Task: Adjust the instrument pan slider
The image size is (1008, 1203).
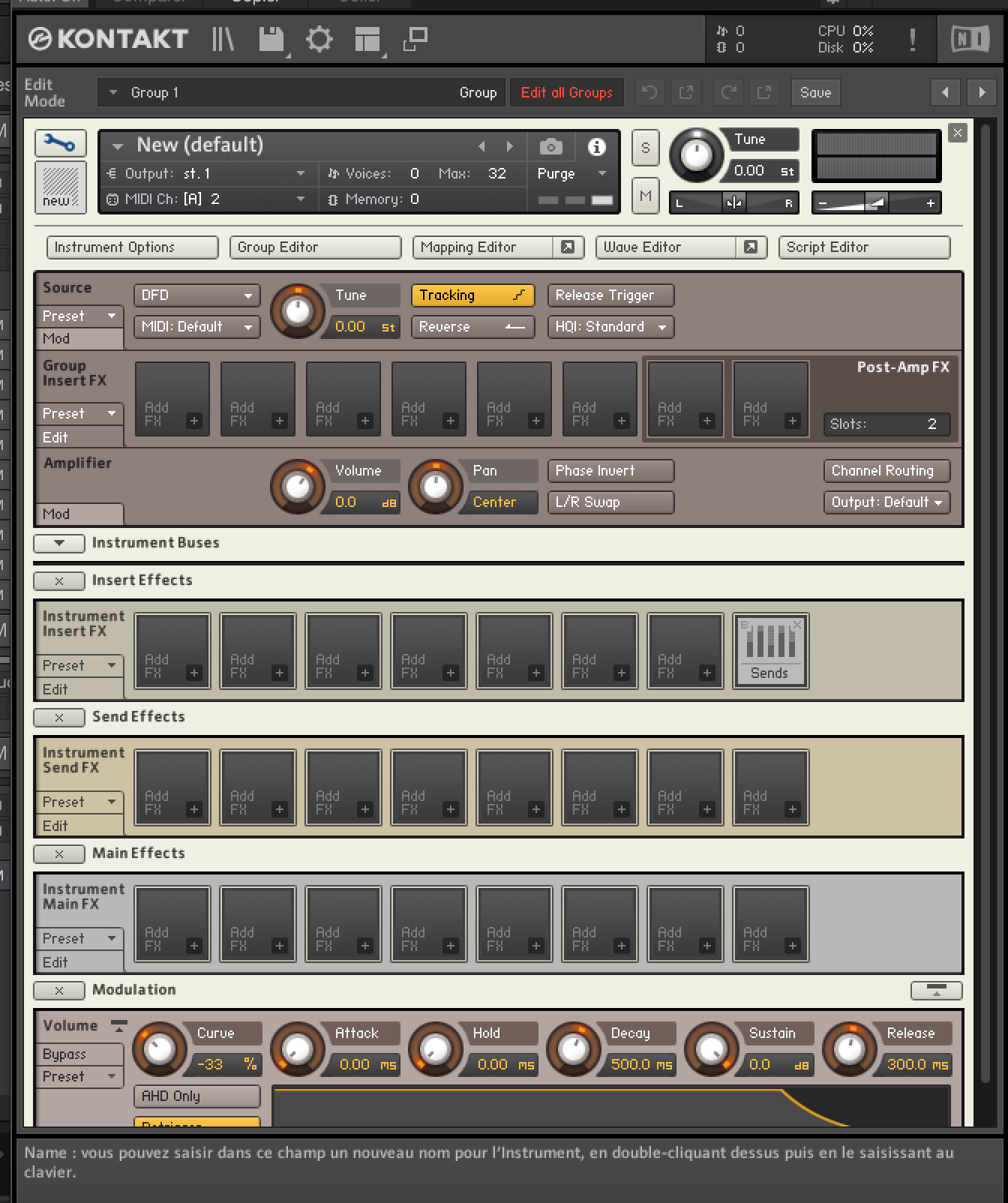Action: click(x=733, y=202)
